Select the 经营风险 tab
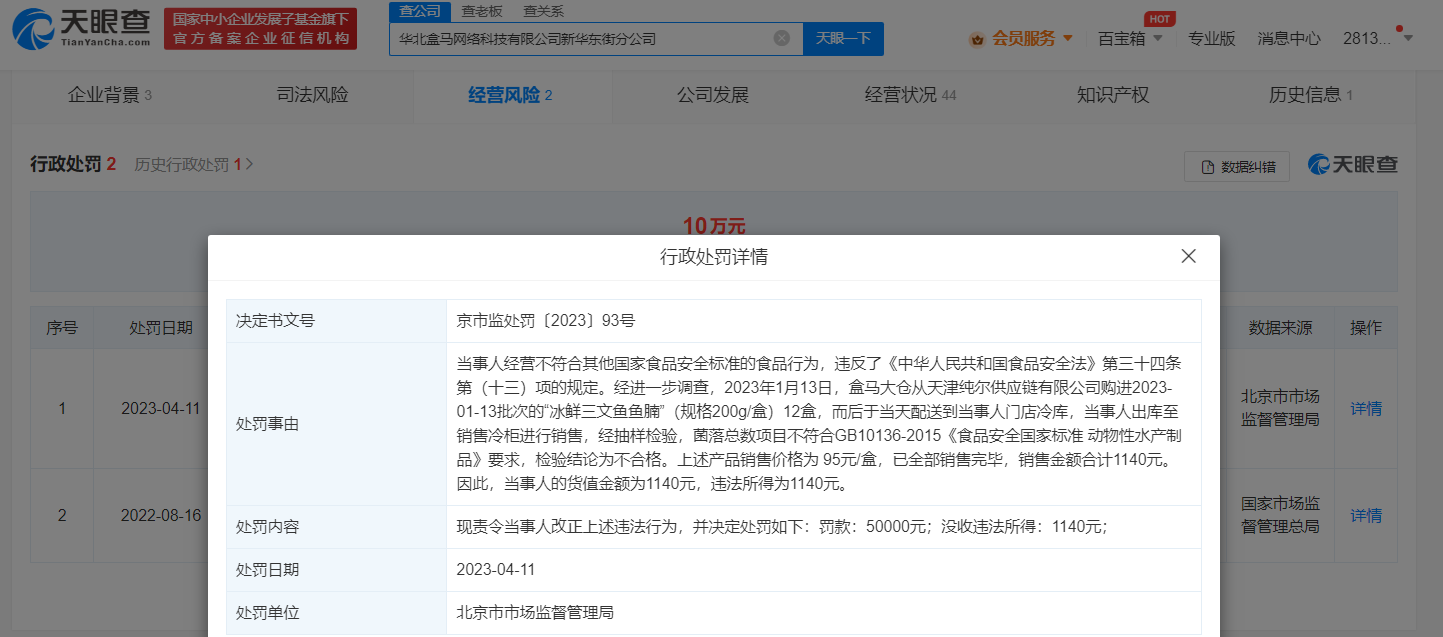Screen dimensions: 1443x637 point(510,95)
